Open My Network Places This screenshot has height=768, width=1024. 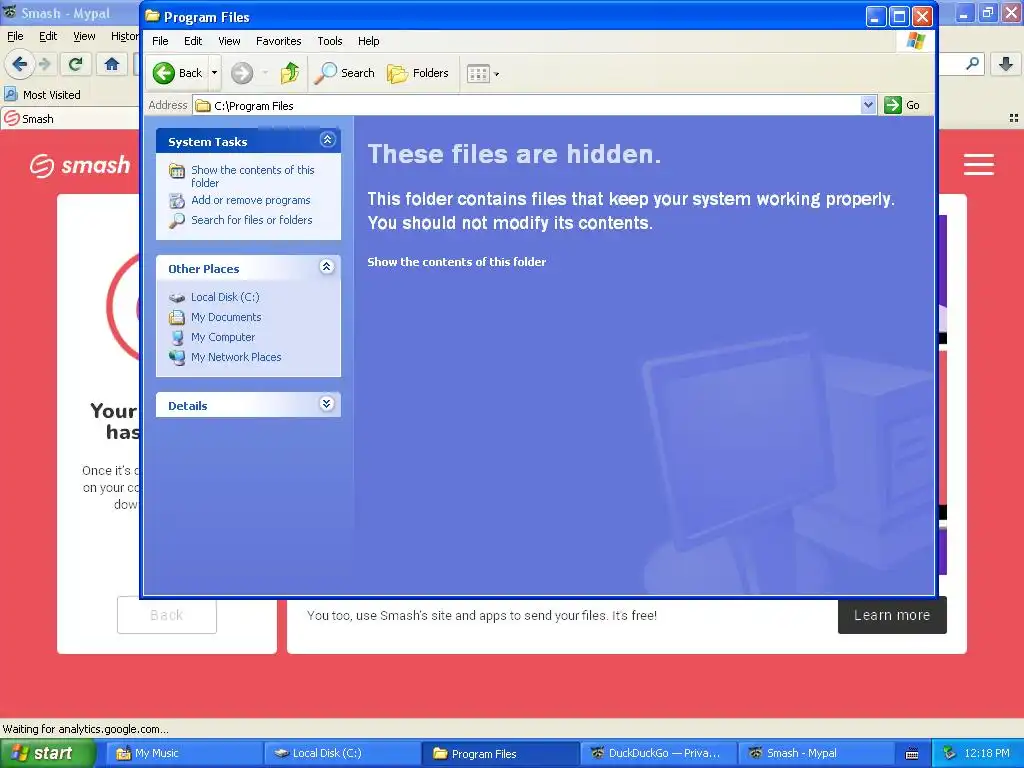tap(236, 357)
